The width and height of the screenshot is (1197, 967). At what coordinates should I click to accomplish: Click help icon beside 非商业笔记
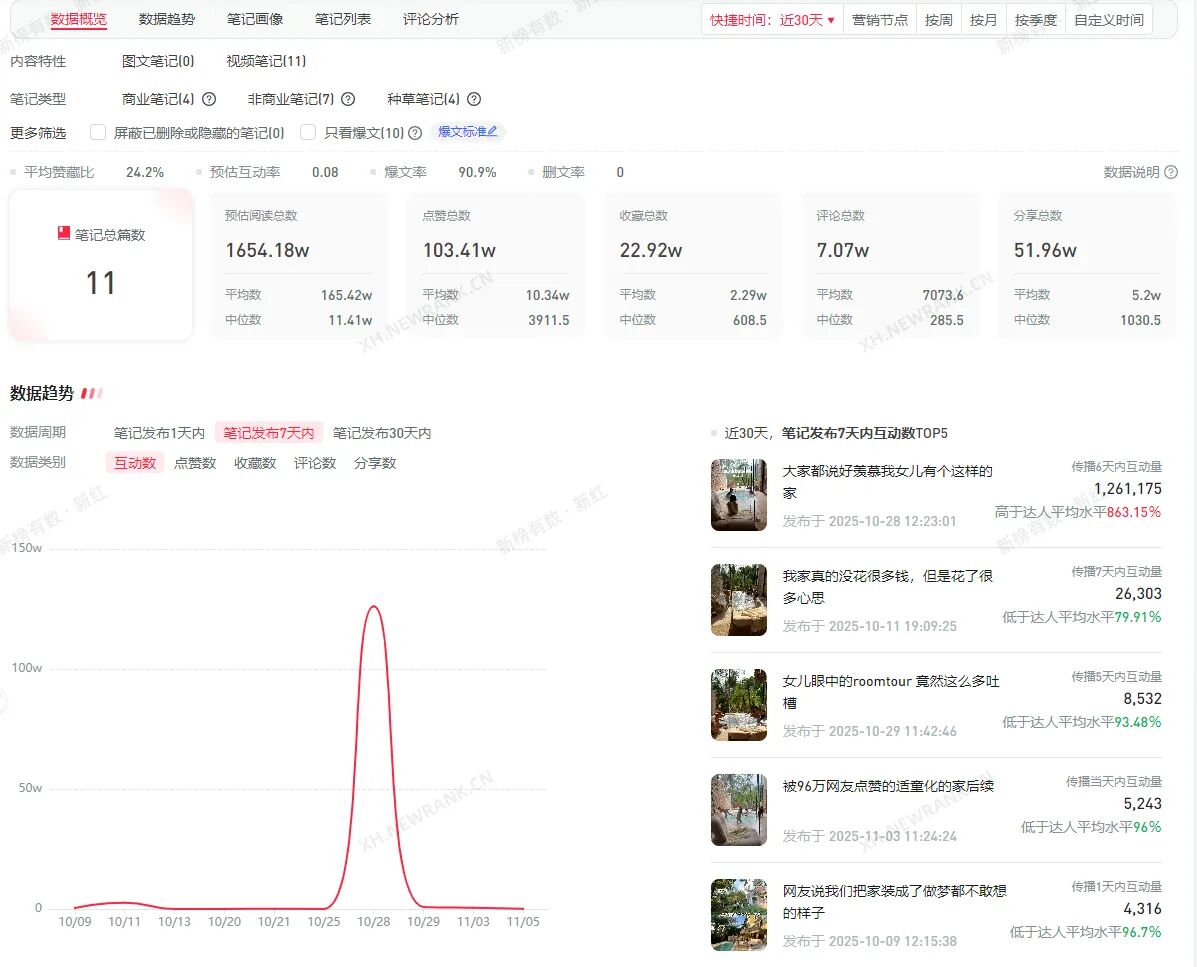click(348, 99)
